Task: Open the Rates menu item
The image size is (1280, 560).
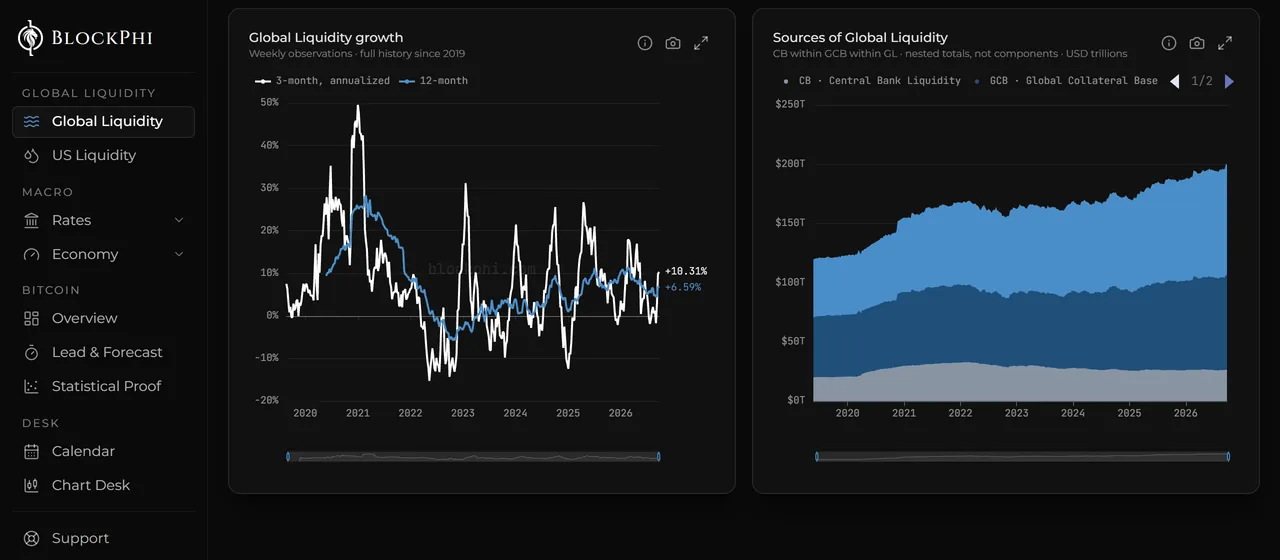Action: point(103,220)
